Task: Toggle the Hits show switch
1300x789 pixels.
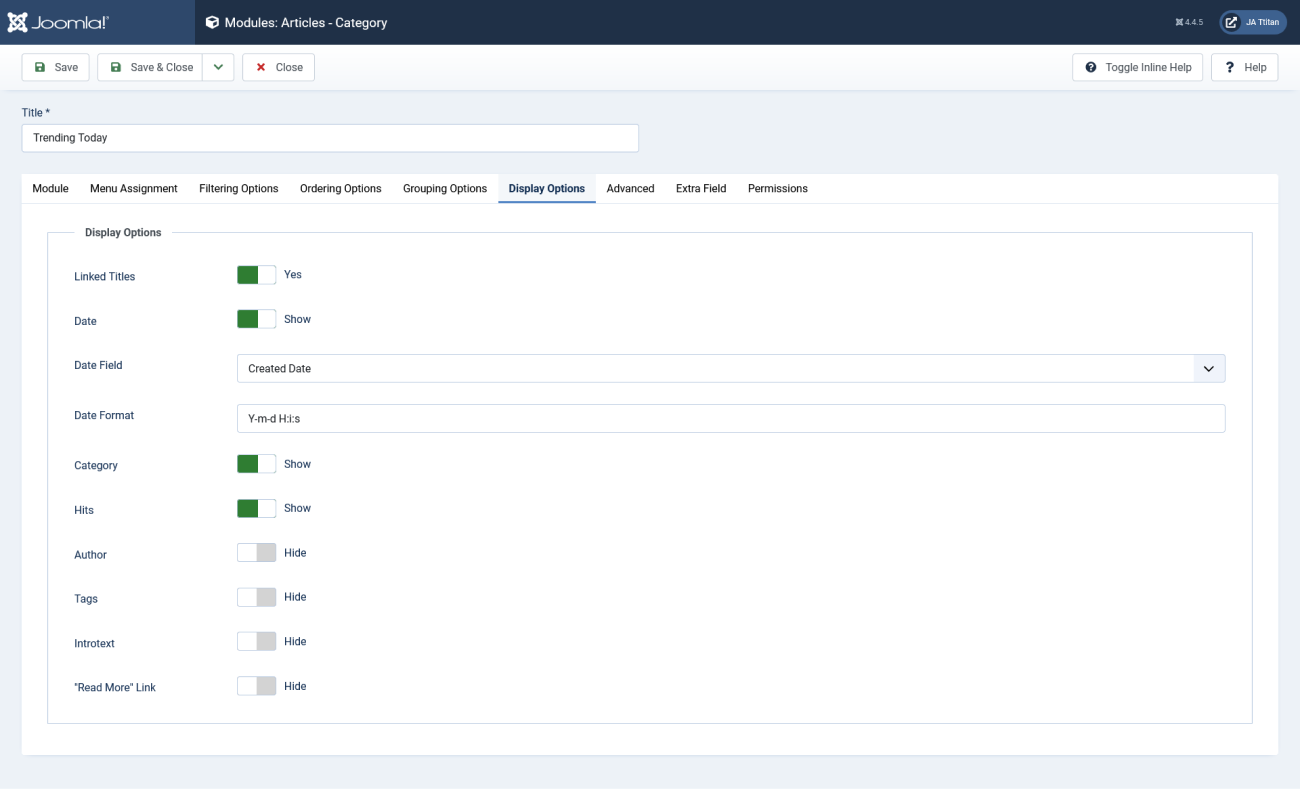Action: (256, 508)
